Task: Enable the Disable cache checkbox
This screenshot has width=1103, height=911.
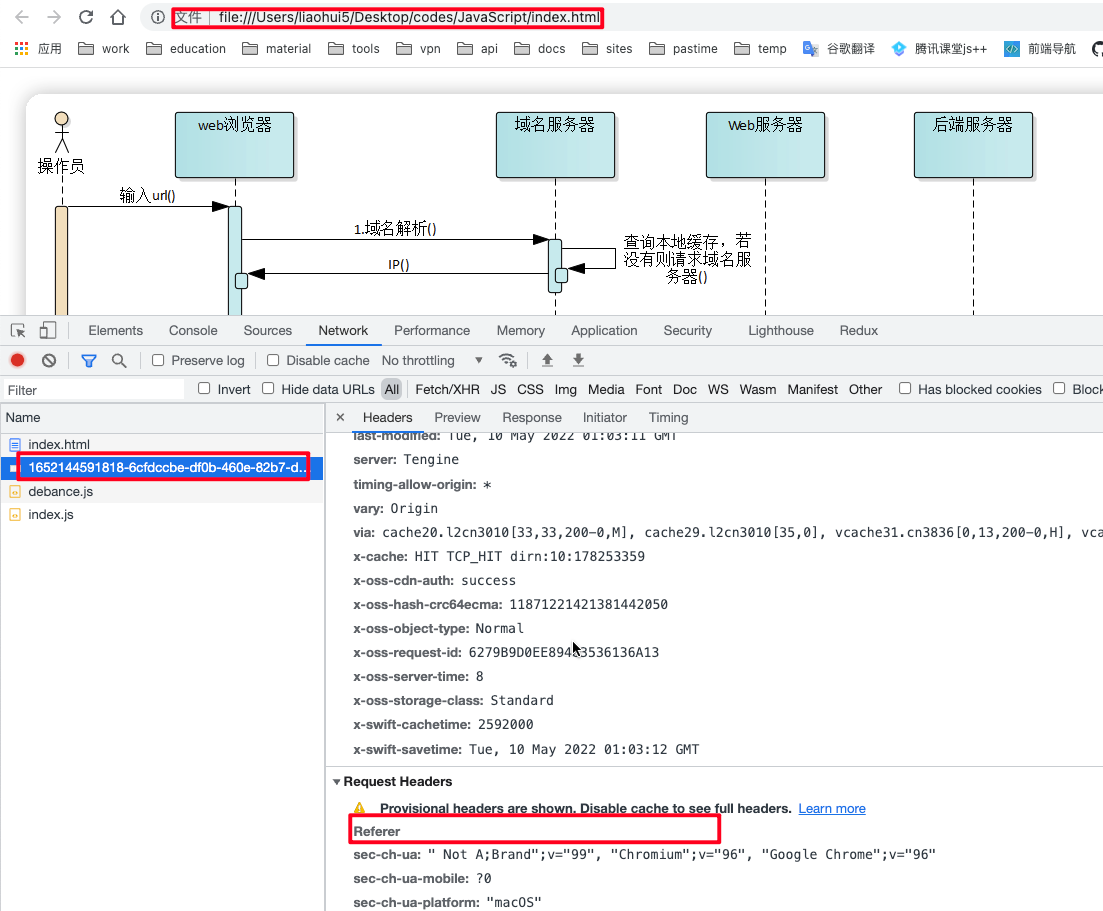Action: pos(273,360)
